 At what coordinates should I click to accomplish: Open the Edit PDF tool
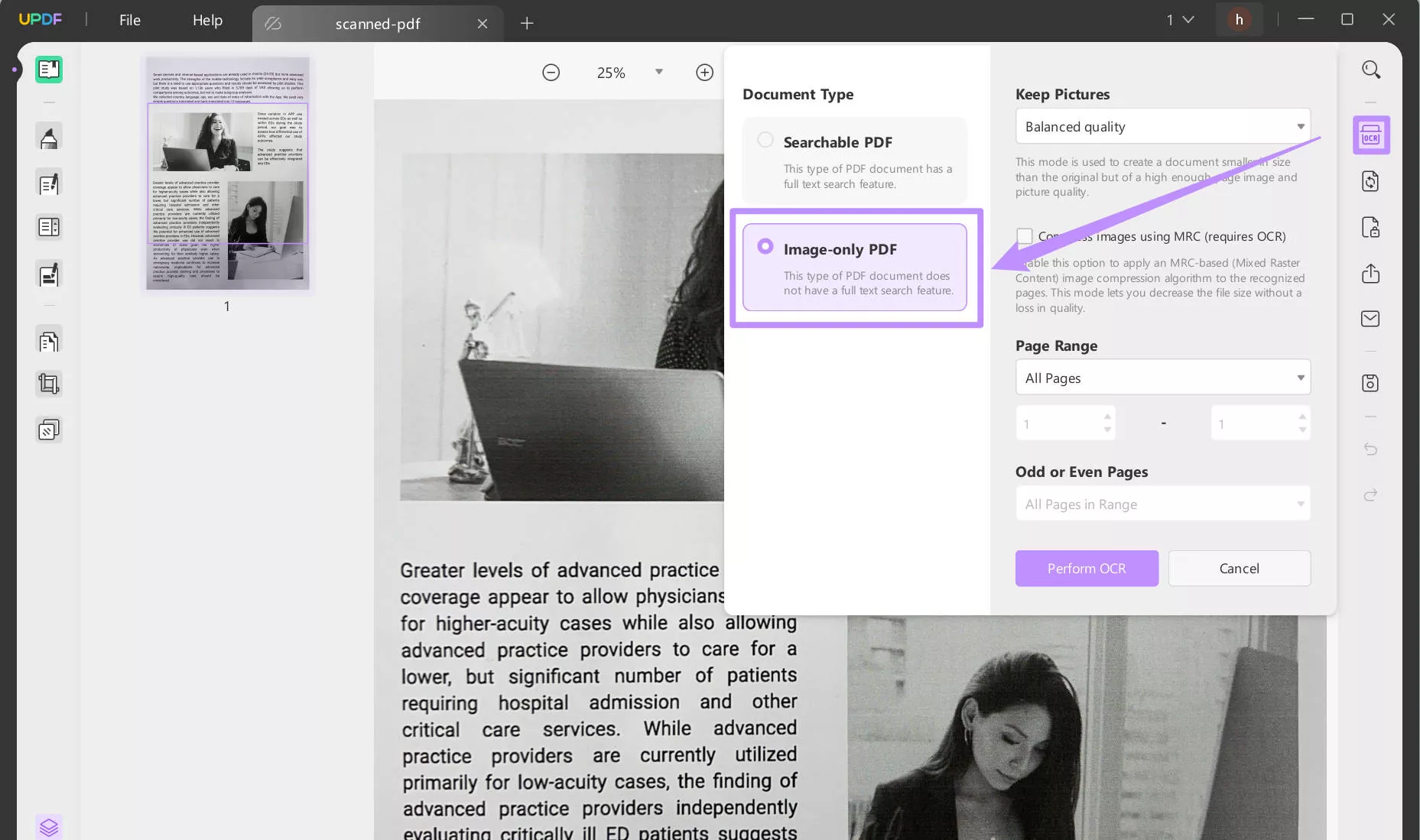(49, 184)
